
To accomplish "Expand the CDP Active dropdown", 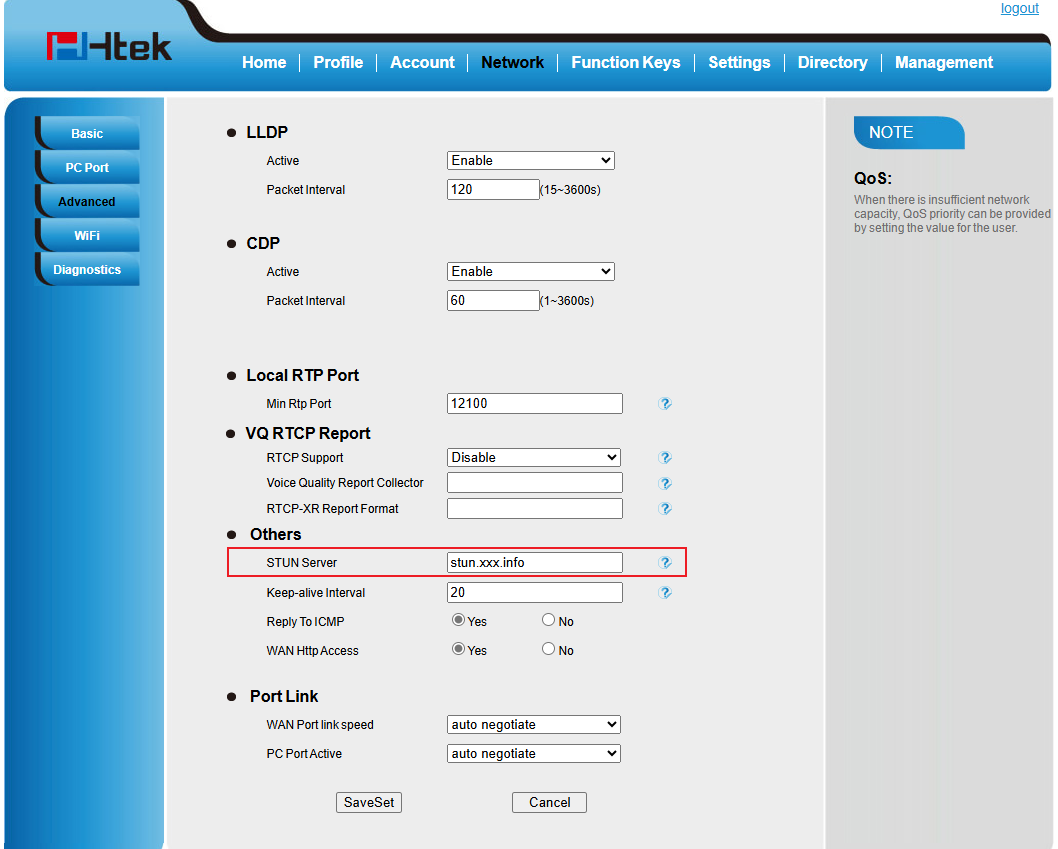I will point(530,272).
